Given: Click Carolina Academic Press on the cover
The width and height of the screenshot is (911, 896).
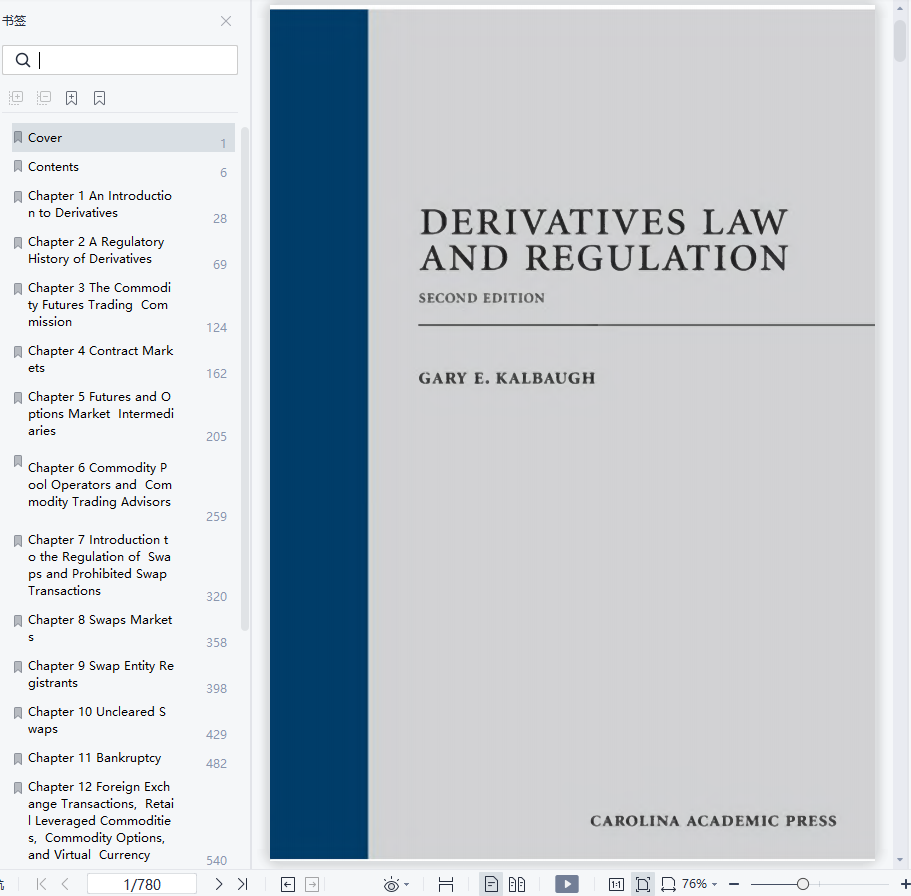Looking at the screenshot, I should click(x=713, y=820).
